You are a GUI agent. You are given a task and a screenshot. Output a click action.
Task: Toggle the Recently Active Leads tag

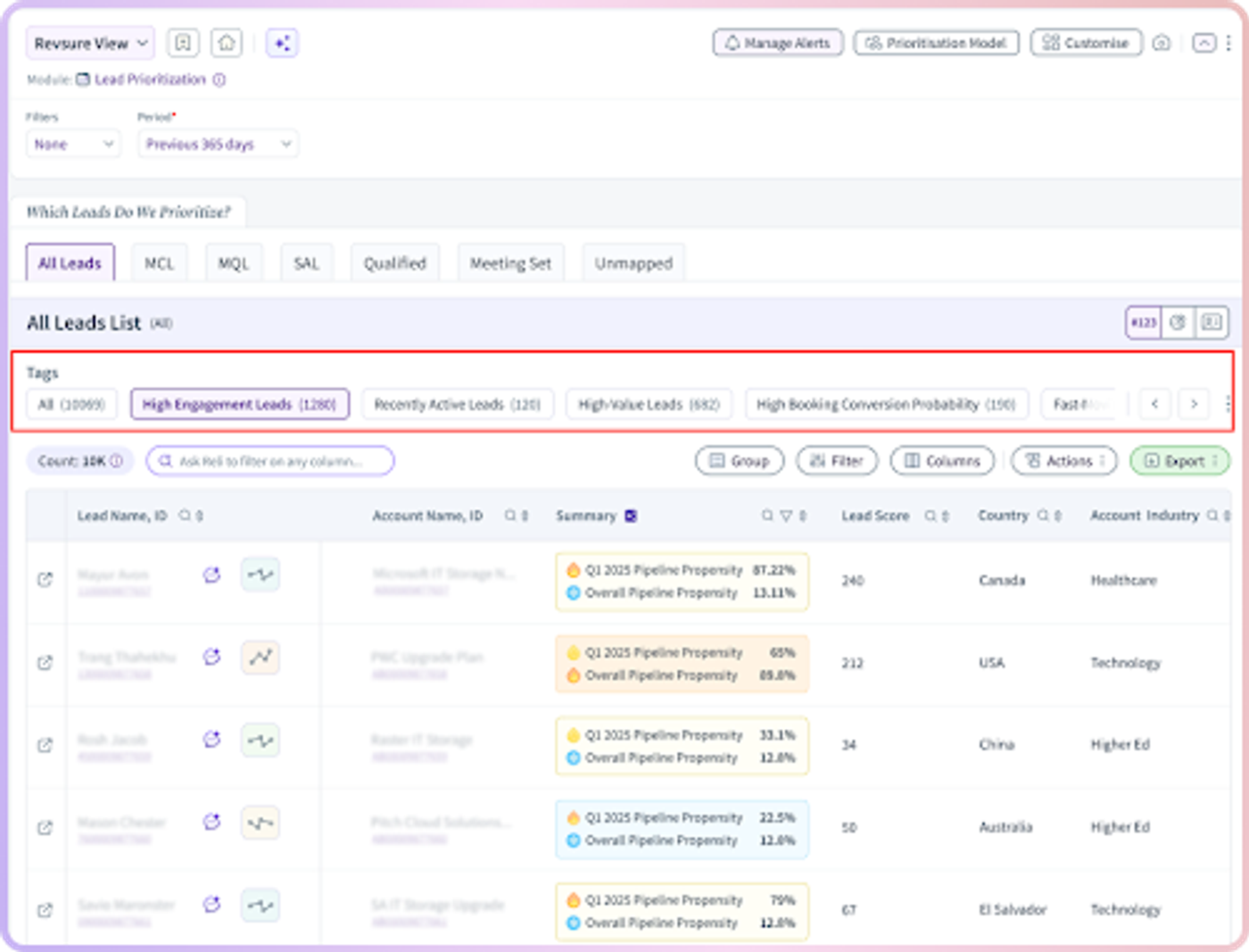click(458, 404)
